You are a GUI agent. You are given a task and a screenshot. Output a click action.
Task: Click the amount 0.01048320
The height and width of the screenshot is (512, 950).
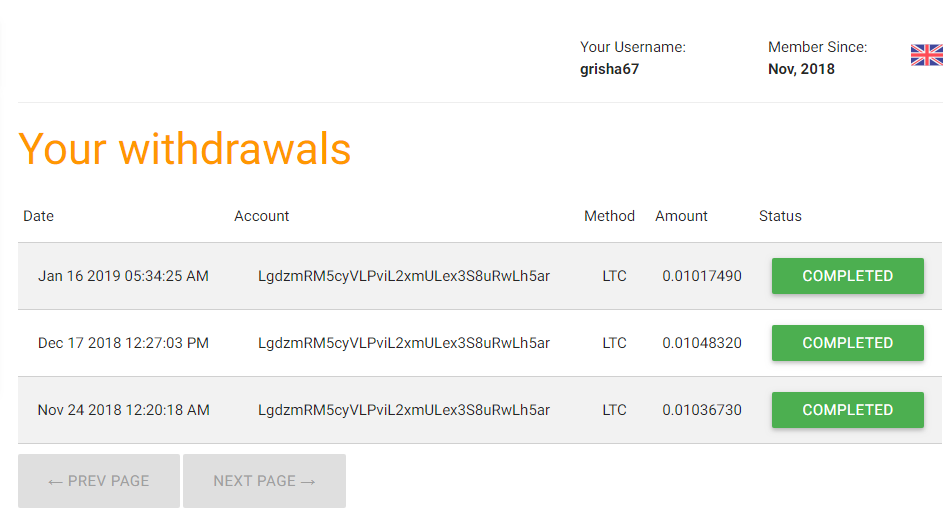[702, 343]
